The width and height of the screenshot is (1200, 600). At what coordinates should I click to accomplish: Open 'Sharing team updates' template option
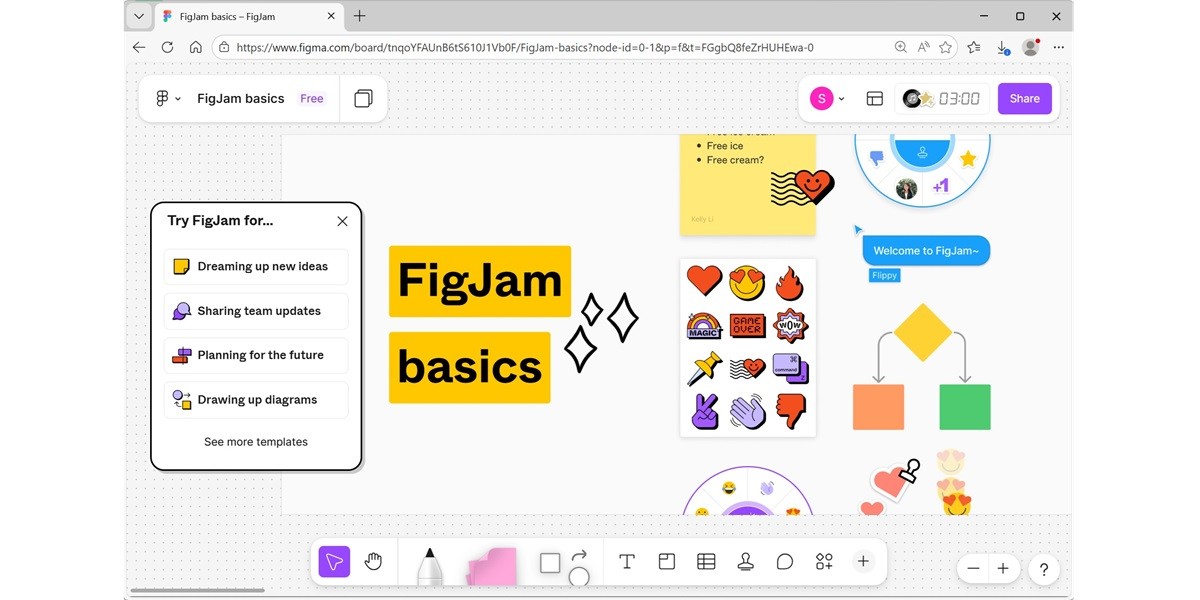coord(255,311)
